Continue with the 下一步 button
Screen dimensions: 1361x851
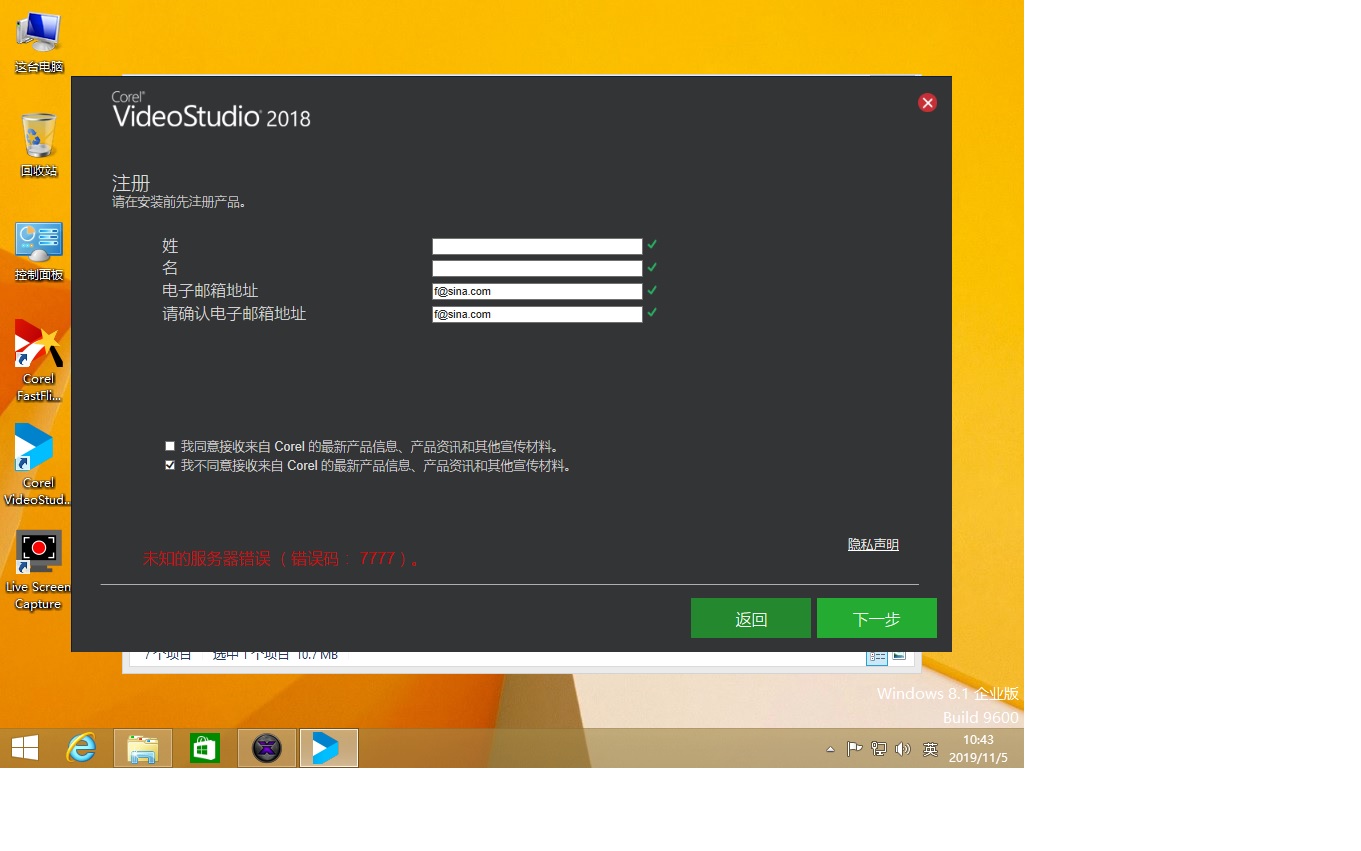877,618
